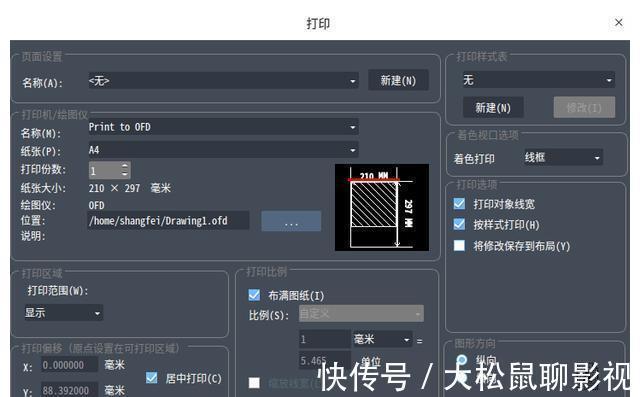Click the paper size preview thumbnail
The height and width of the screenshot is (397, 640).
382,207
